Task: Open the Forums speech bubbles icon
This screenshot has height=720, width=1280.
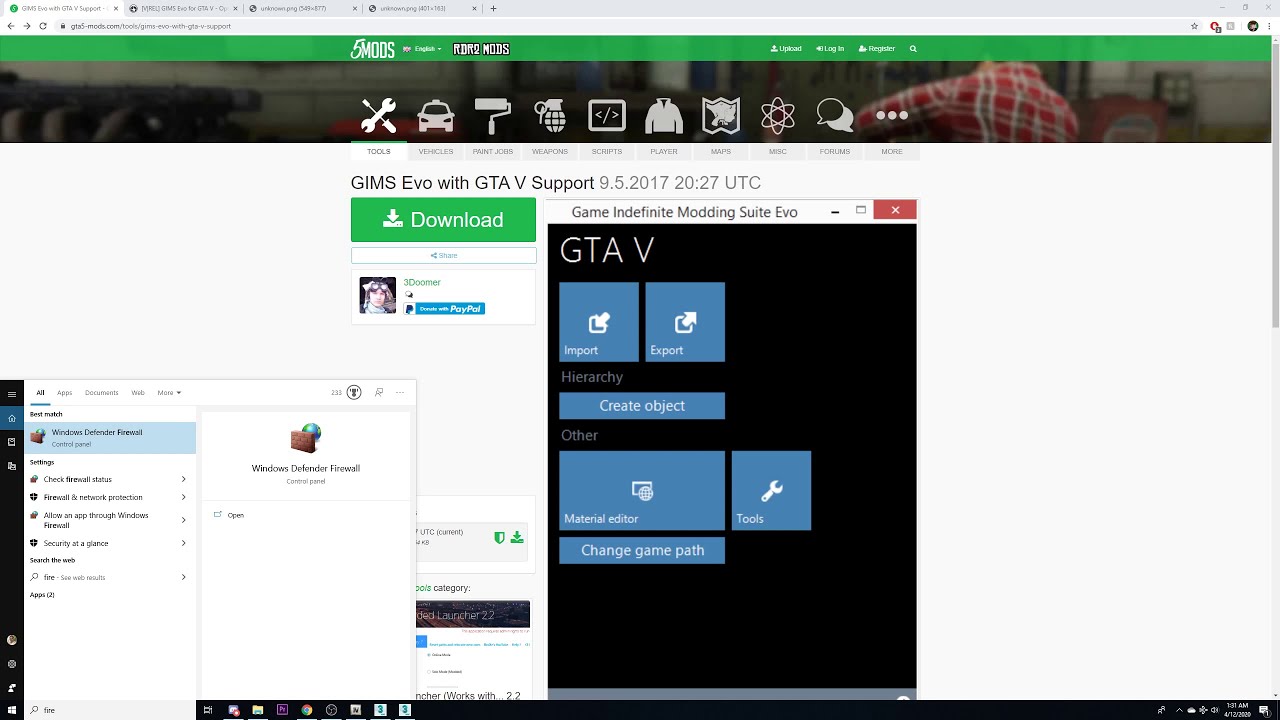Action: [x=835, y=116]
